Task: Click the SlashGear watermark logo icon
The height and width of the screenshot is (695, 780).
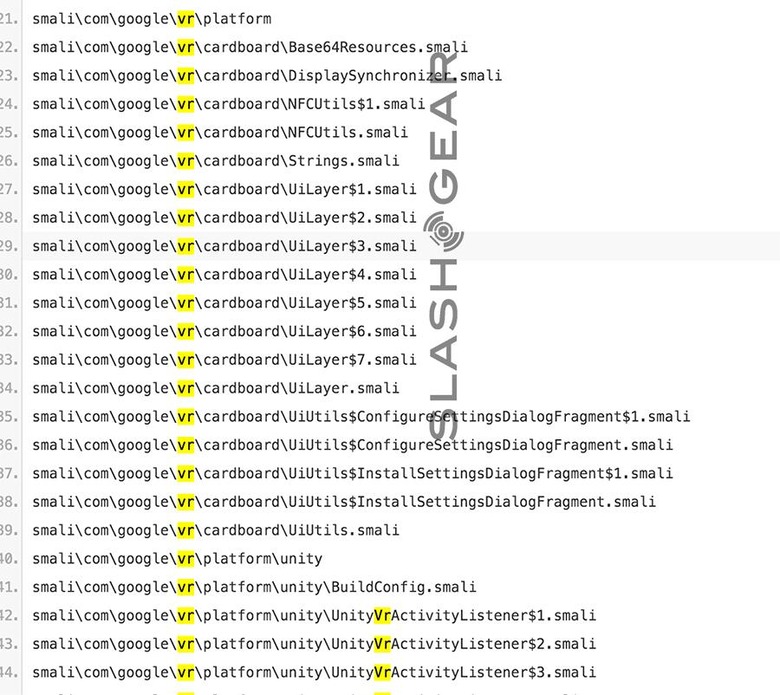Action: (x=443, y=231)
